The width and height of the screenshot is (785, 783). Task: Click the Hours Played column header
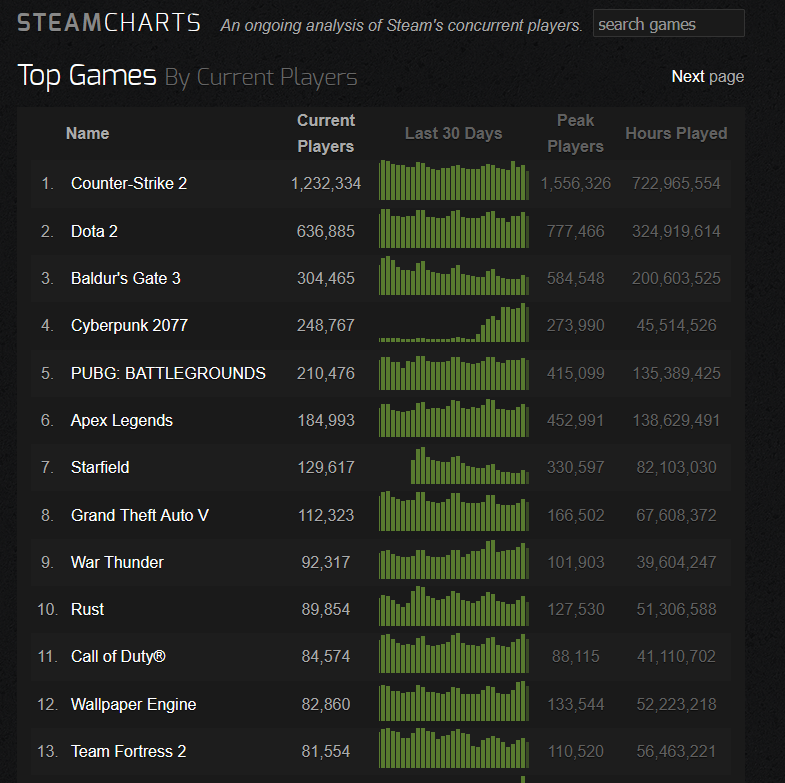coord(676,134)
